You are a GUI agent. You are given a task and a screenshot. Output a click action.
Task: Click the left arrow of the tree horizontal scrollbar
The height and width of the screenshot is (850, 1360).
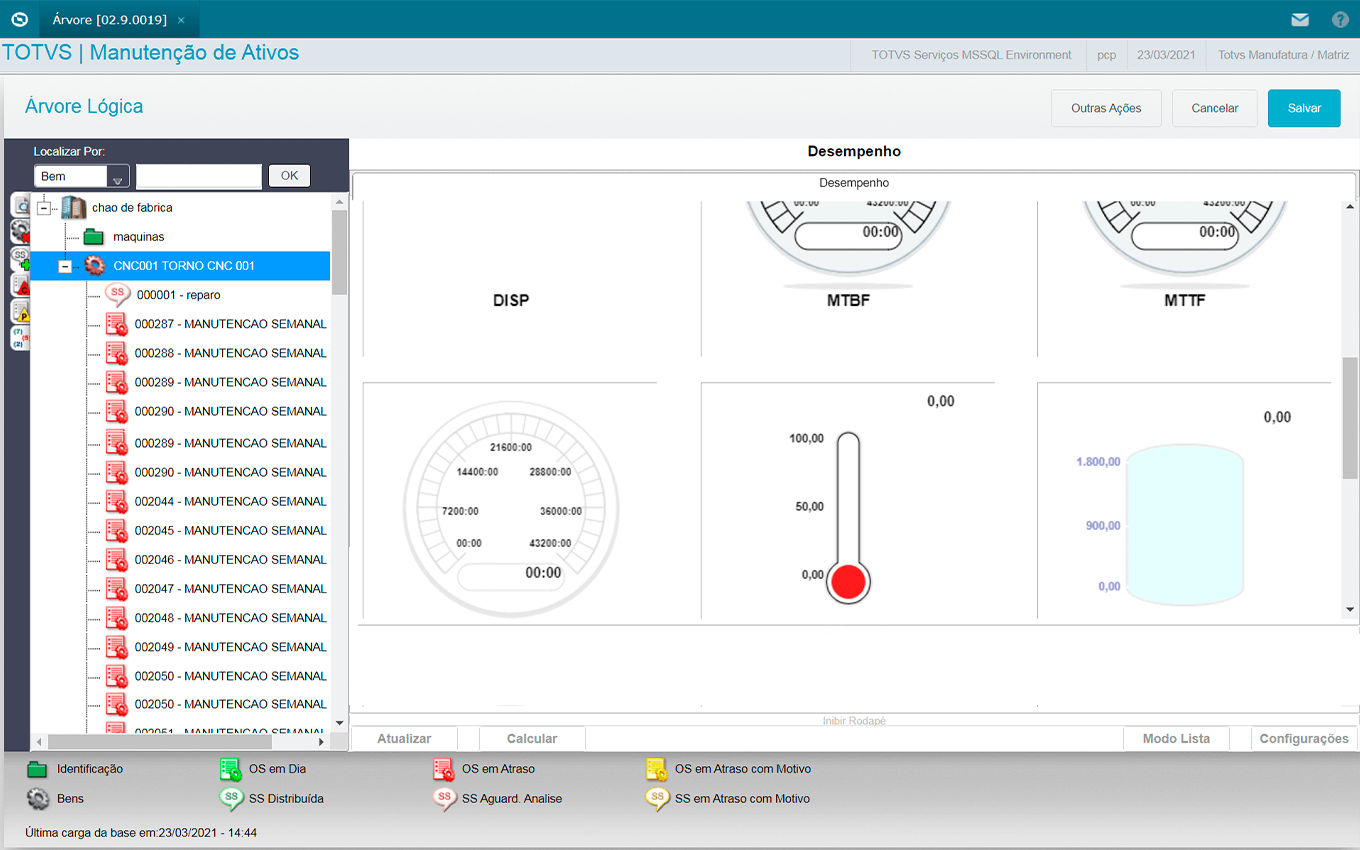[x=39, y=742]
